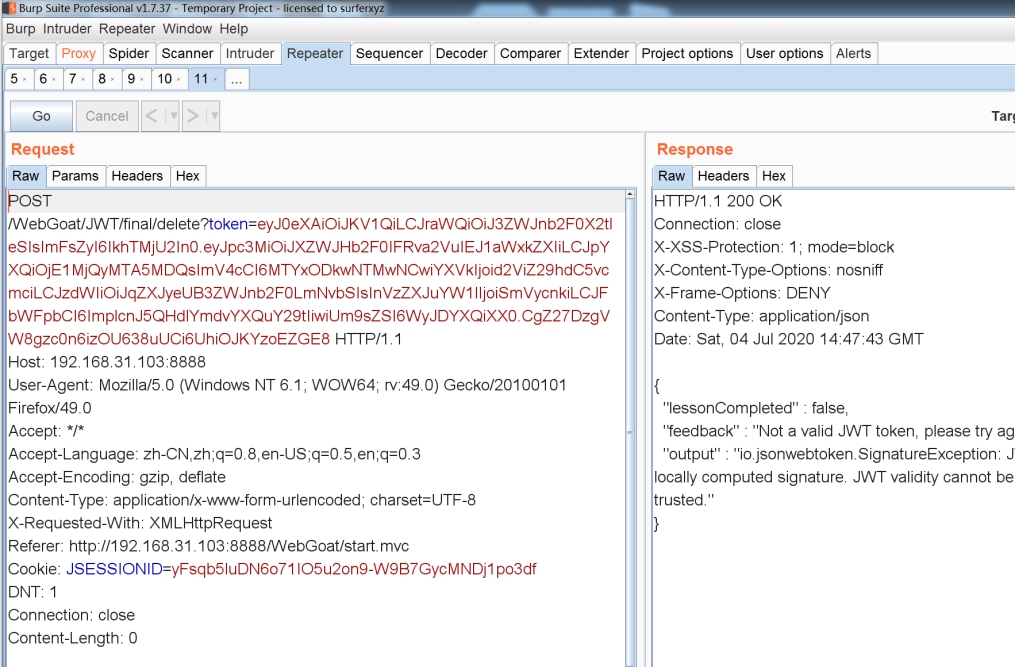Click the Content-Type: application/json response header
The image size is (1016, 667).
click(x=761, y=316)
